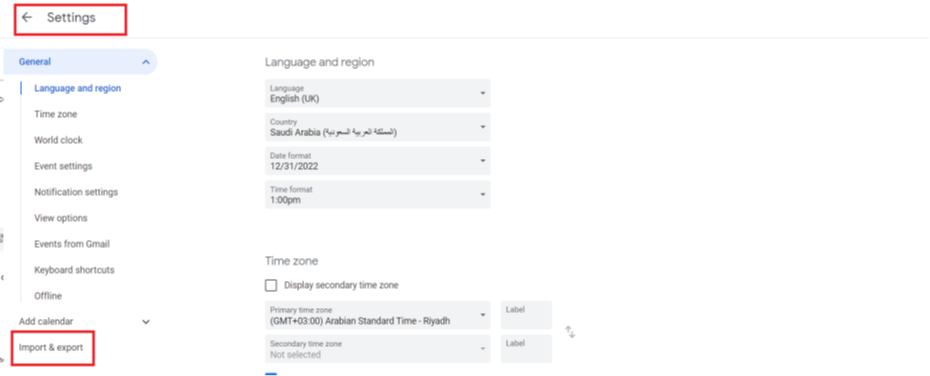
Task: Click the back arrow beside Settings
Action: point(27,18)
